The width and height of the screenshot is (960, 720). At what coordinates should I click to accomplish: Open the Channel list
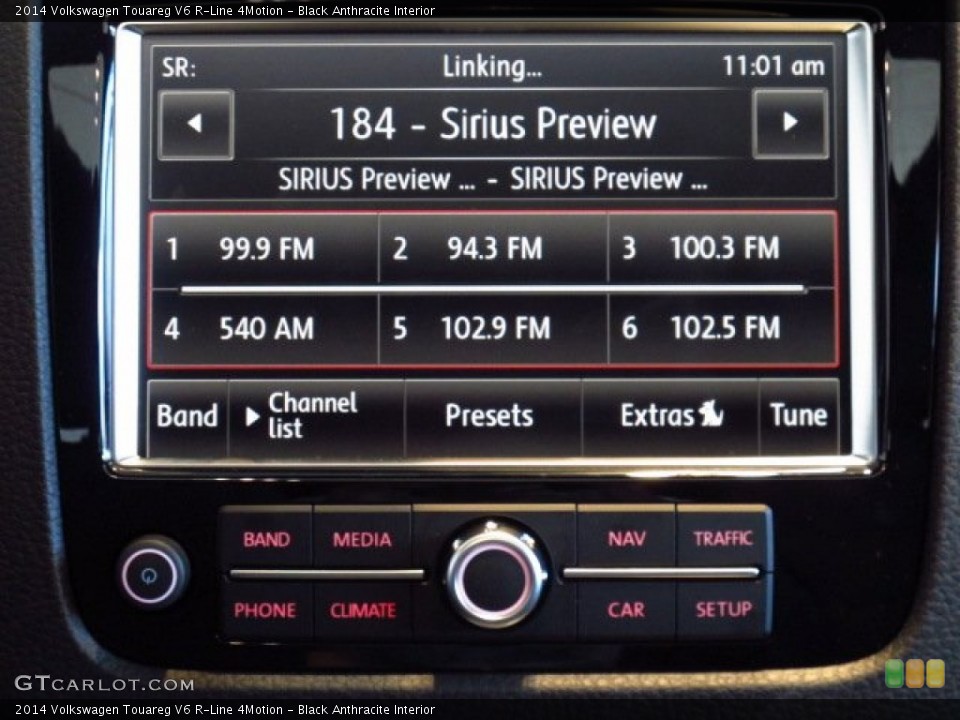(316, 416)
